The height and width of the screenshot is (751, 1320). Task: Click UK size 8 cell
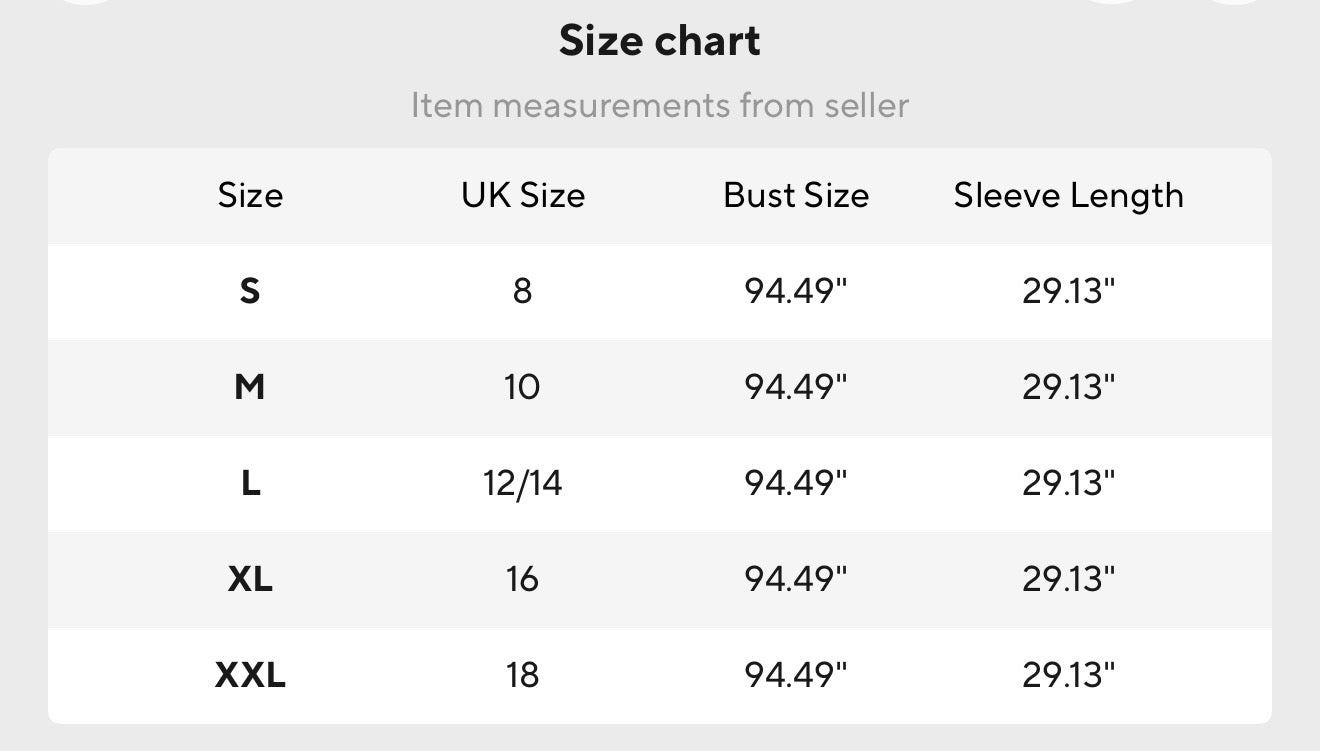523,291
